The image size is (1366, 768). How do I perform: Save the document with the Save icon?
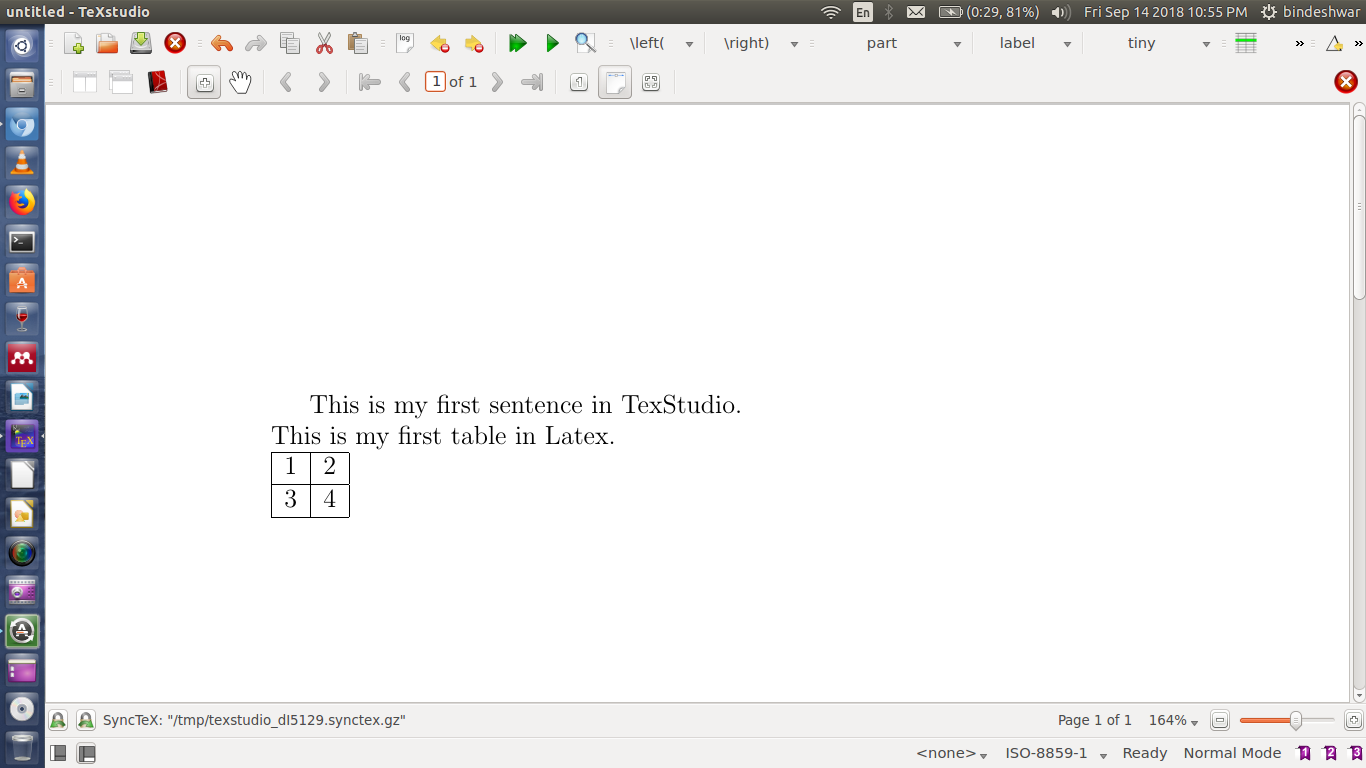141,43
